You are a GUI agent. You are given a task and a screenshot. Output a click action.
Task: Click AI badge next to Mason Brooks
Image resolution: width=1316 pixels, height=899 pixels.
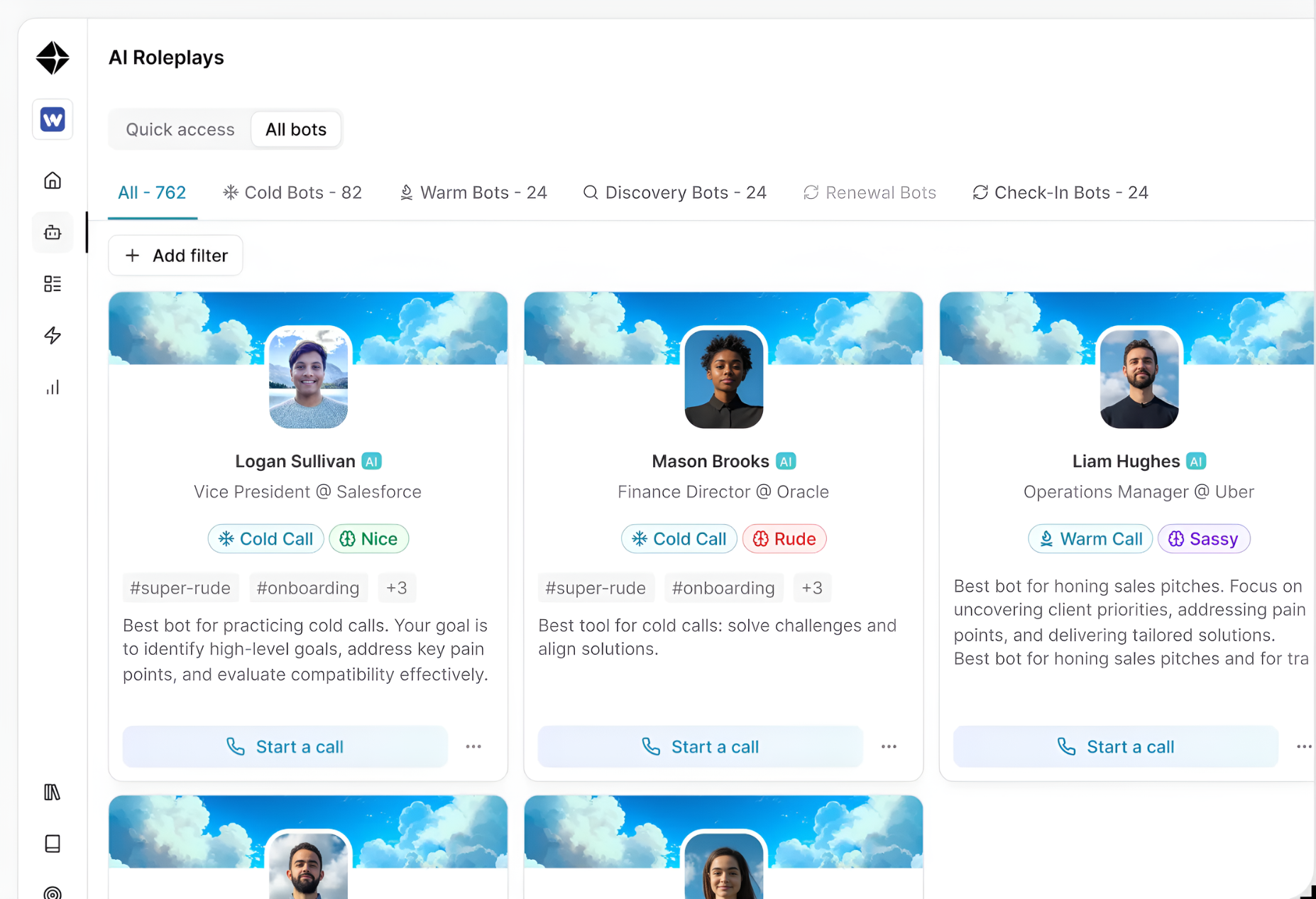click(x=786, y=461)
